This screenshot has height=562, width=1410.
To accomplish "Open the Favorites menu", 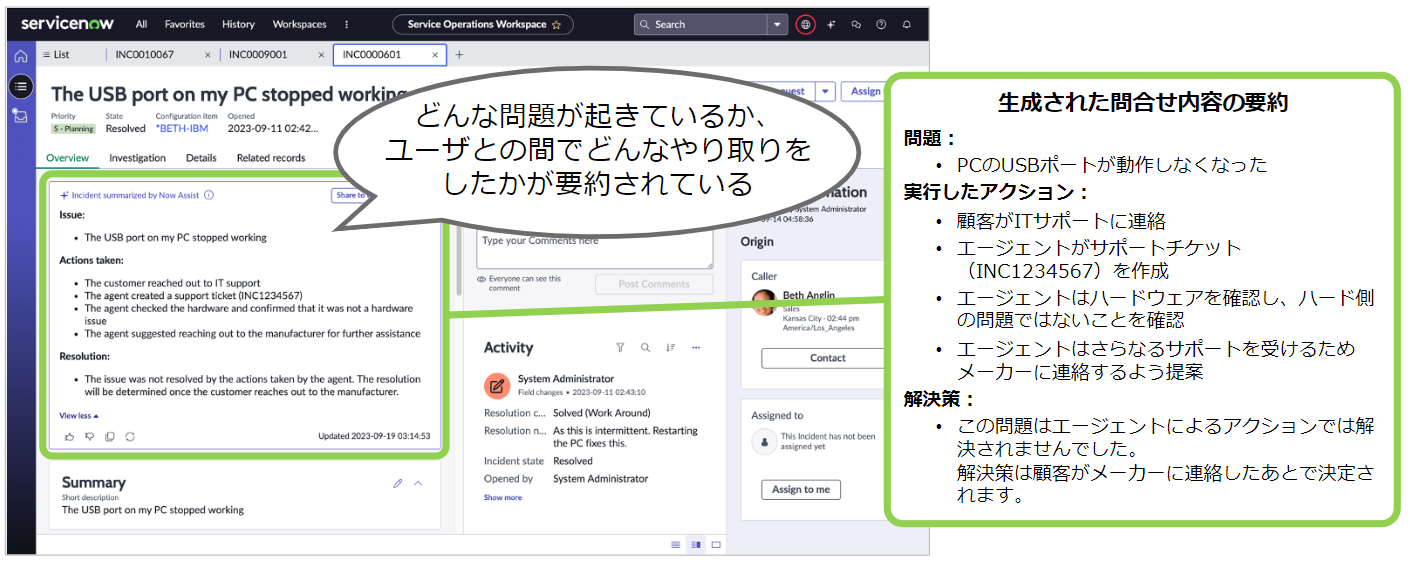I will (x=185, y=24).
